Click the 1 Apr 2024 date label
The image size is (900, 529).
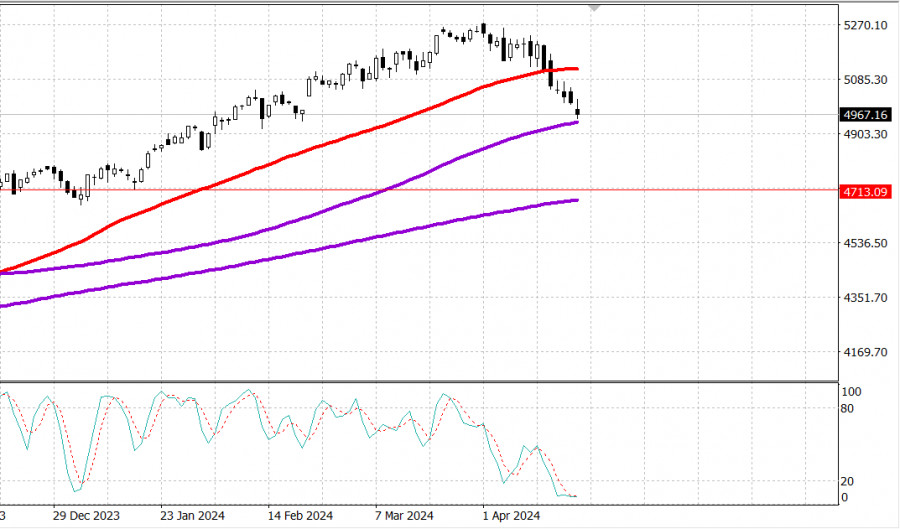pos(511,516)
